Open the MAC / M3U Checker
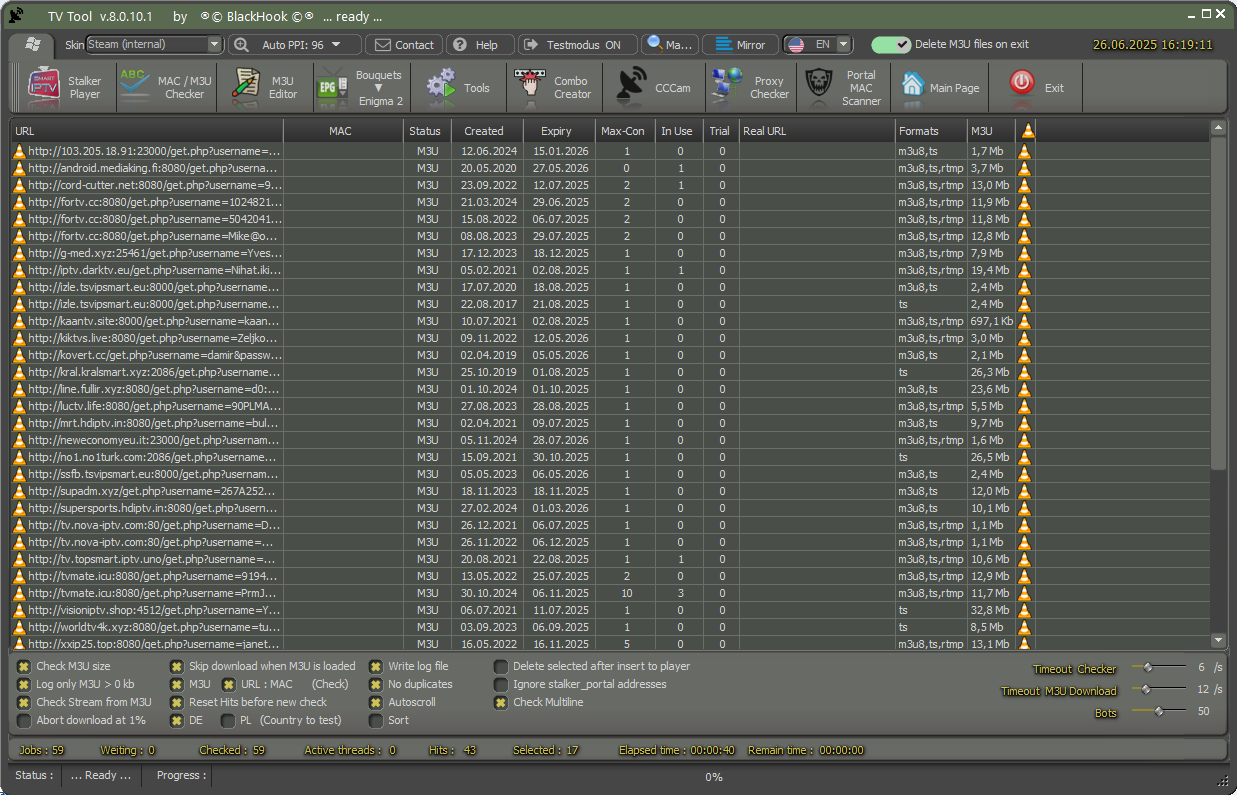The image size is (1238, 796). 166,88
